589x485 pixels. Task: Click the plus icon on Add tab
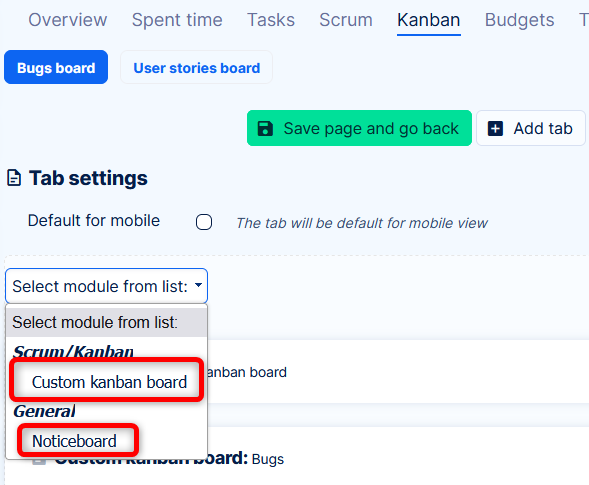tap(495, 128)
